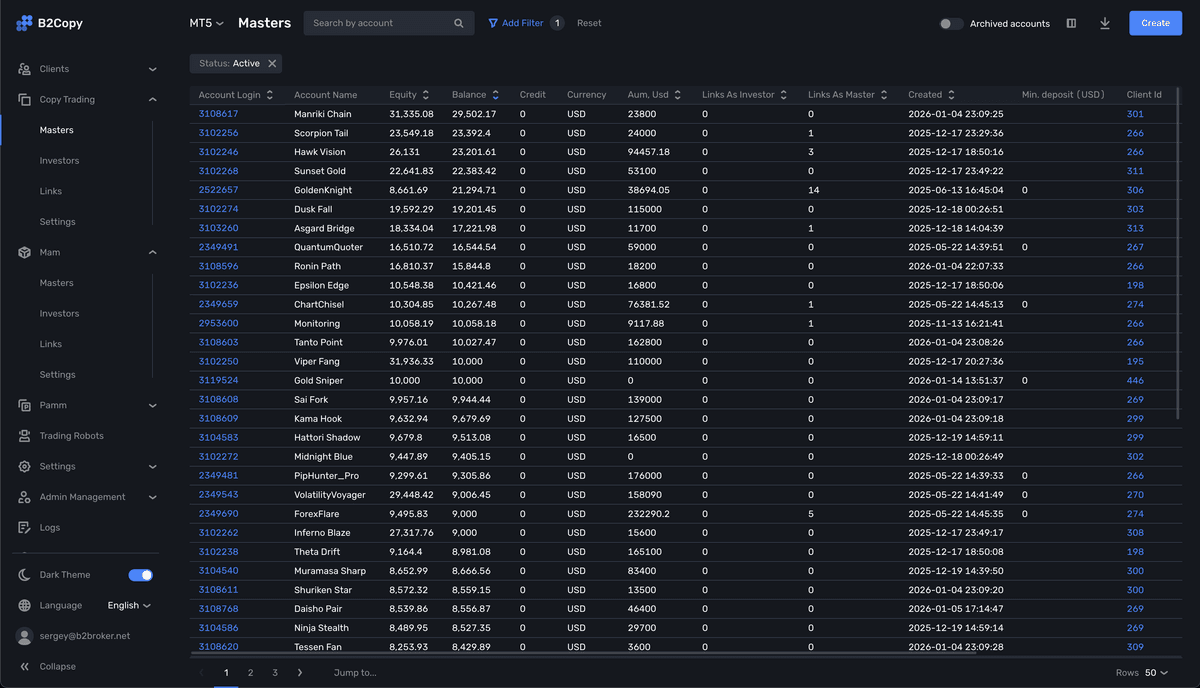Select the Copy Trading icon in sidebar

tap(24, 99)
